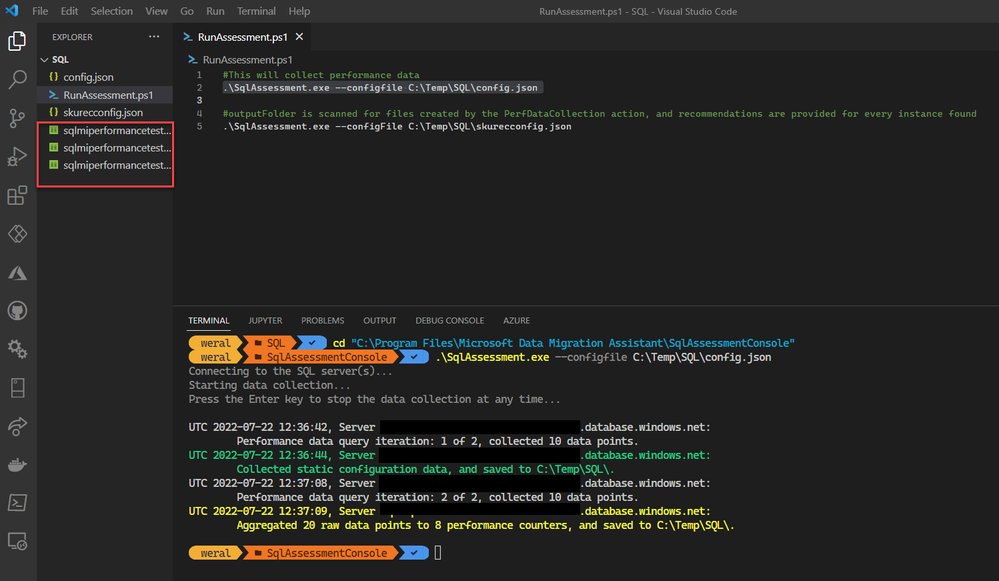Viewport: 999px width, 581px height.
Task: Click the PowerShell icon beside RunAssessment.ps1 in Explorer
Action: tap(54, 95)
